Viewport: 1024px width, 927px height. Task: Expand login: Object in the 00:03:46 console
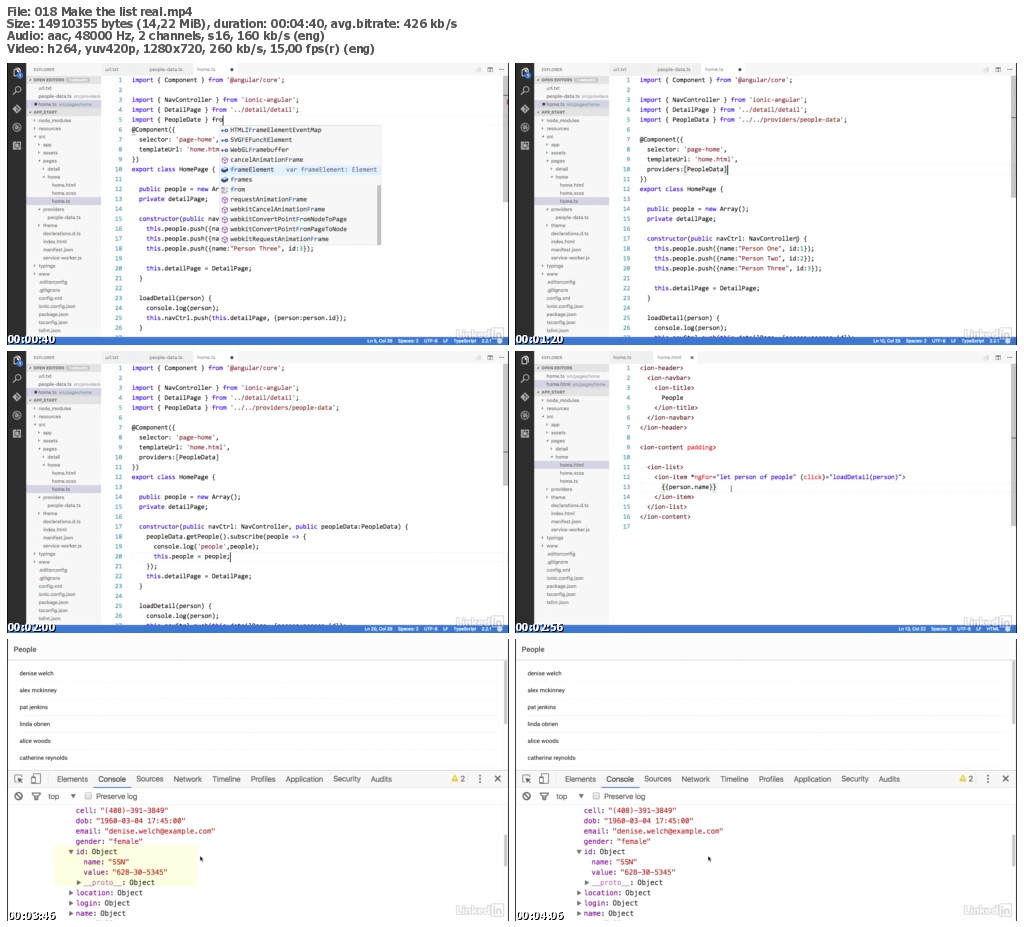(x=71, y=903)
